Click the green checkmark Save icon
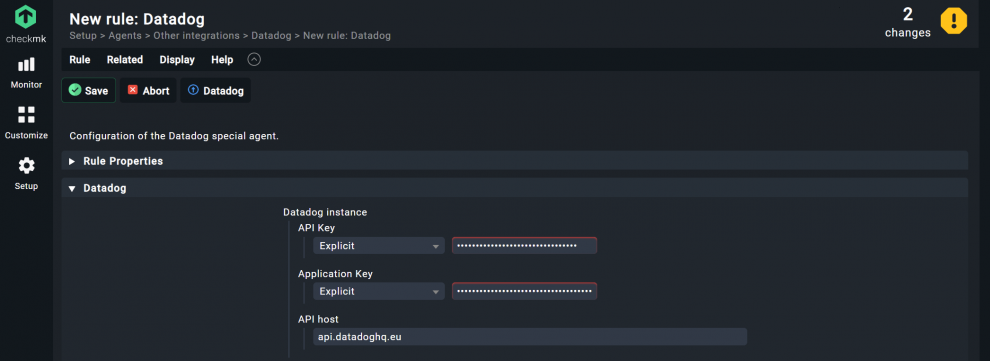Screen dimensions: 990x361 click(75, 90)
